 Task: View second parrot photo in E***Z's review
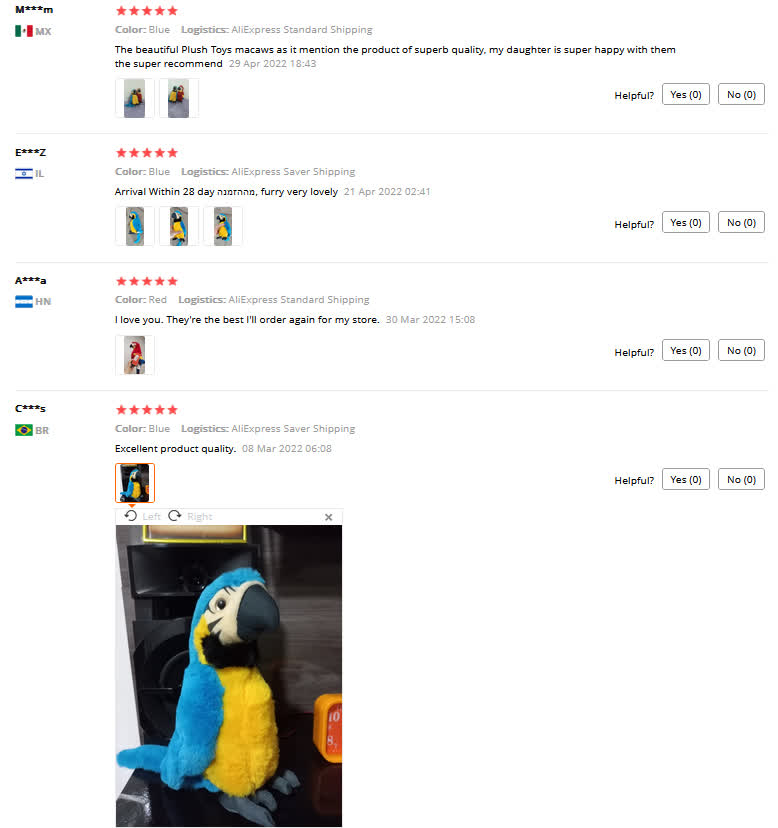click(x=179, y=226)
